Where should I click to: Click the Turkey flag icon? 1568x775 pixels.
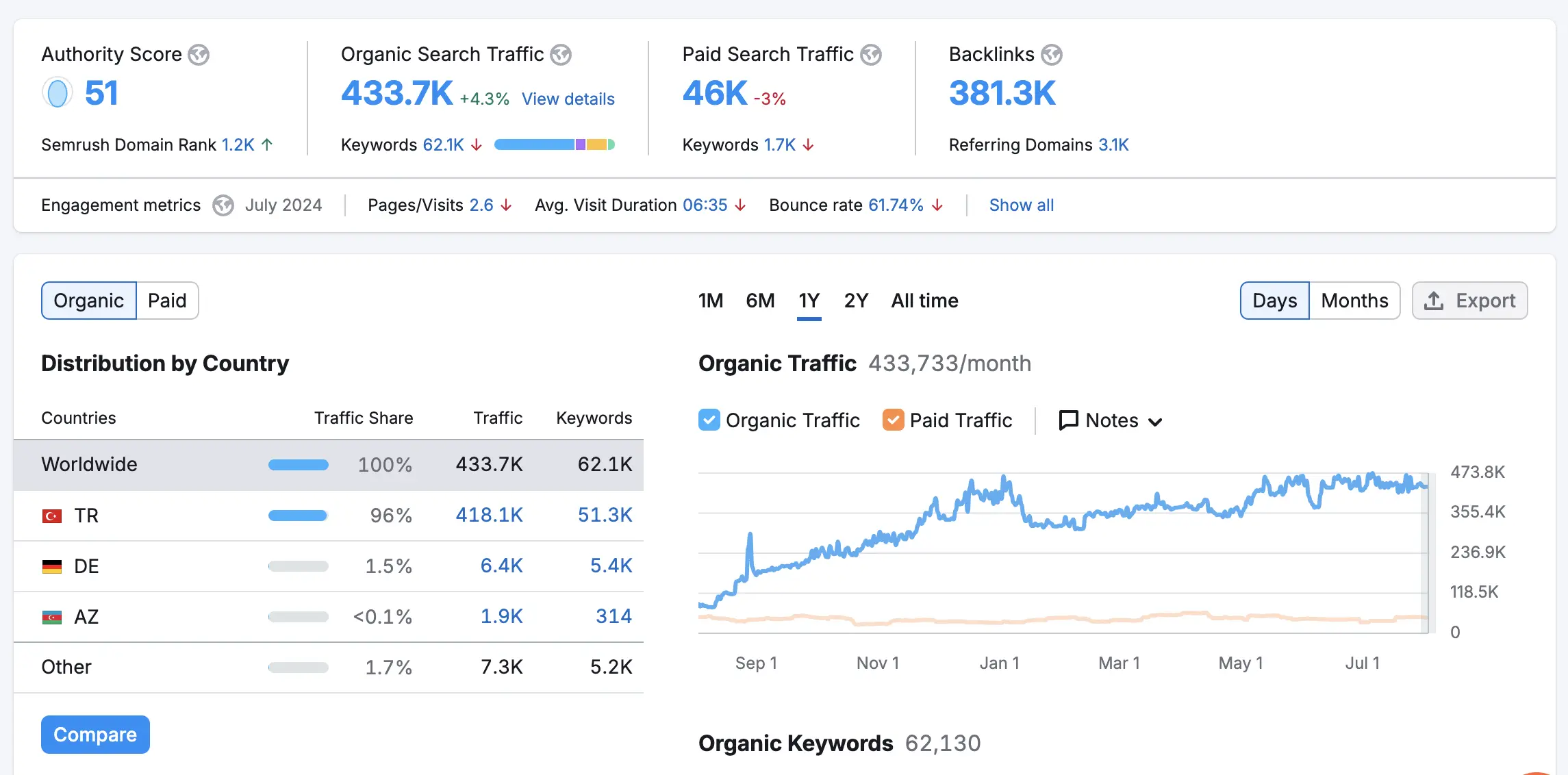click(x=52, y=516)
